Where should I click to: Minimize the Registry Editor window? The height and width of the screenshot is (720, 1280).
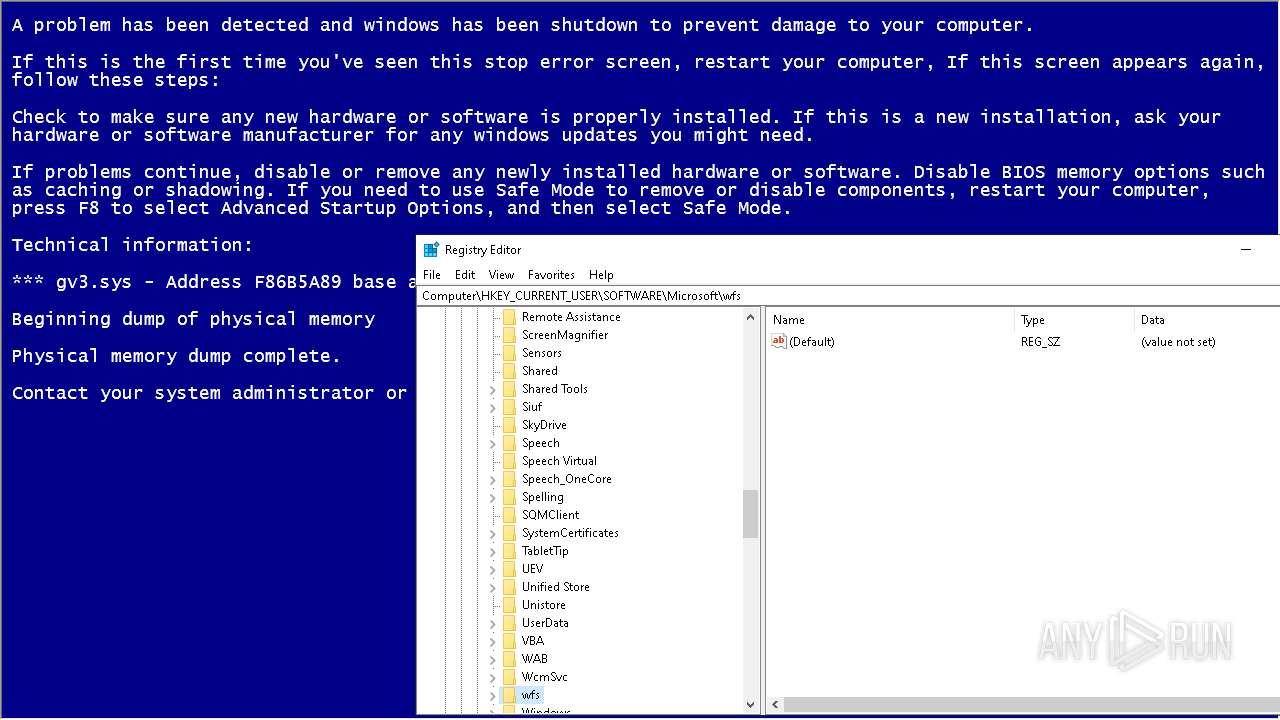1246,250
